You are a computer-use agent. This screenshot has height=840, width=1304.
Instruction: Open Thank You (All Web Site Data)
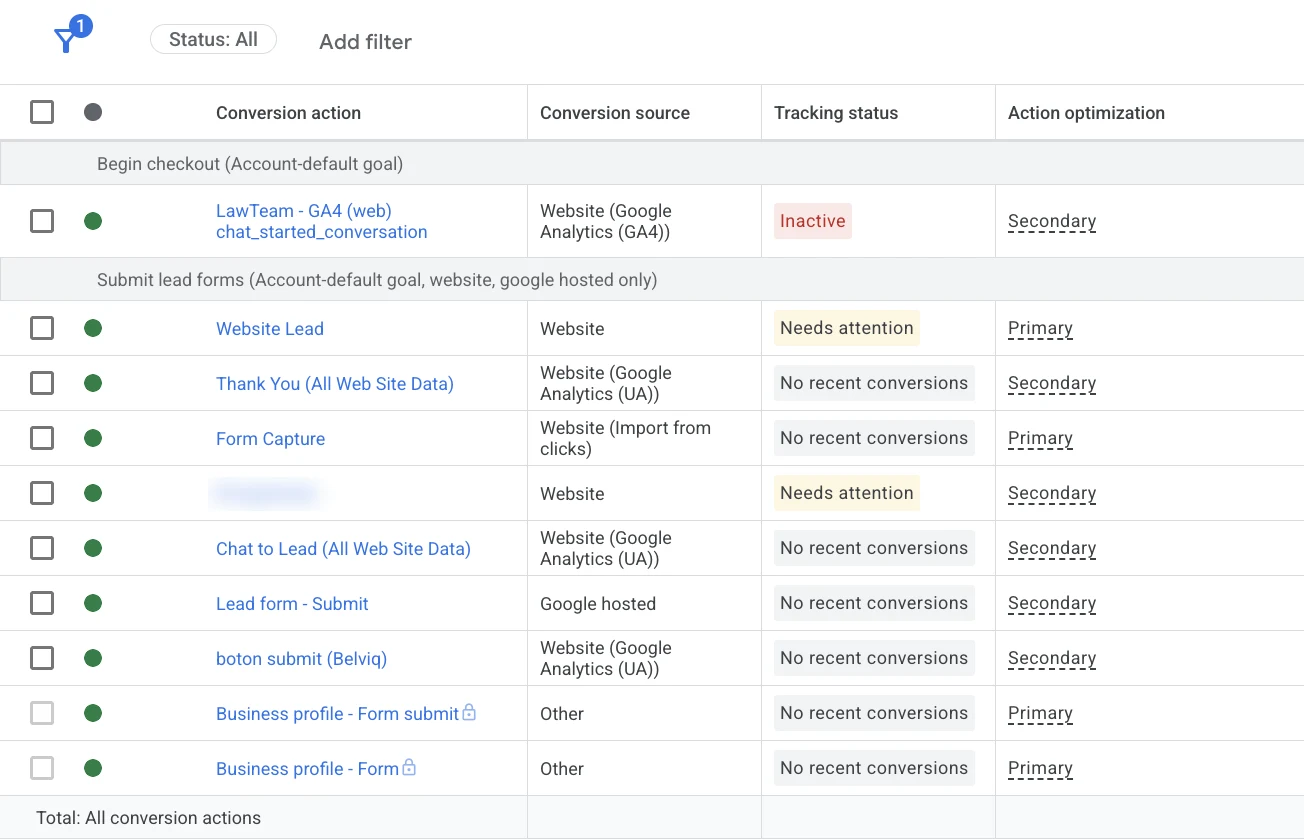click(x=335, y=384)
